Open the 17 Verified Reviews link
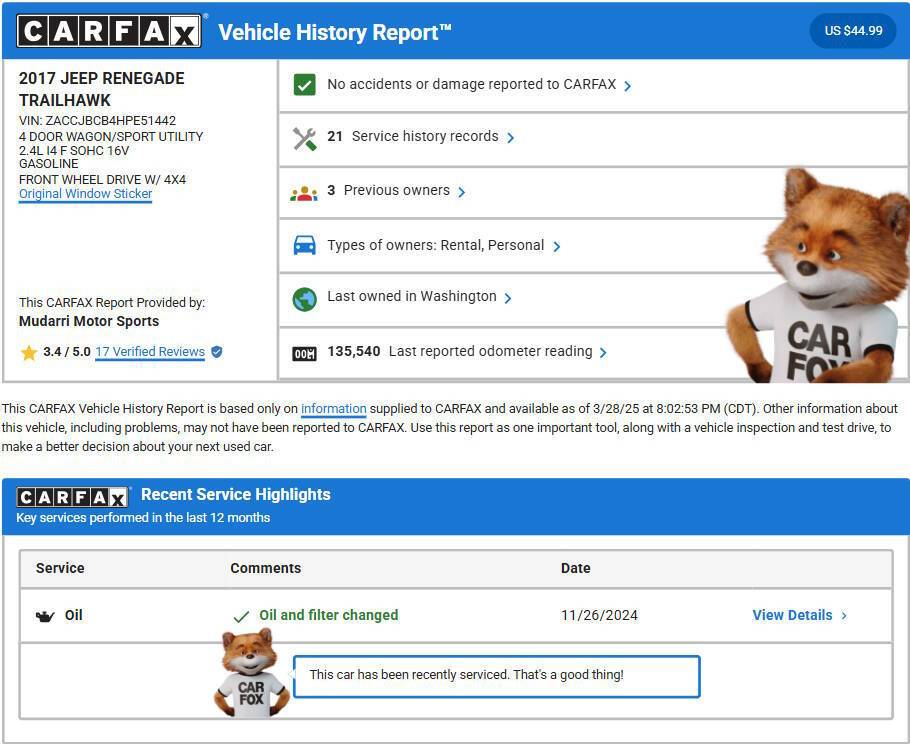The height and width of the screenshot is (744, 910). (x=150, y=352)
